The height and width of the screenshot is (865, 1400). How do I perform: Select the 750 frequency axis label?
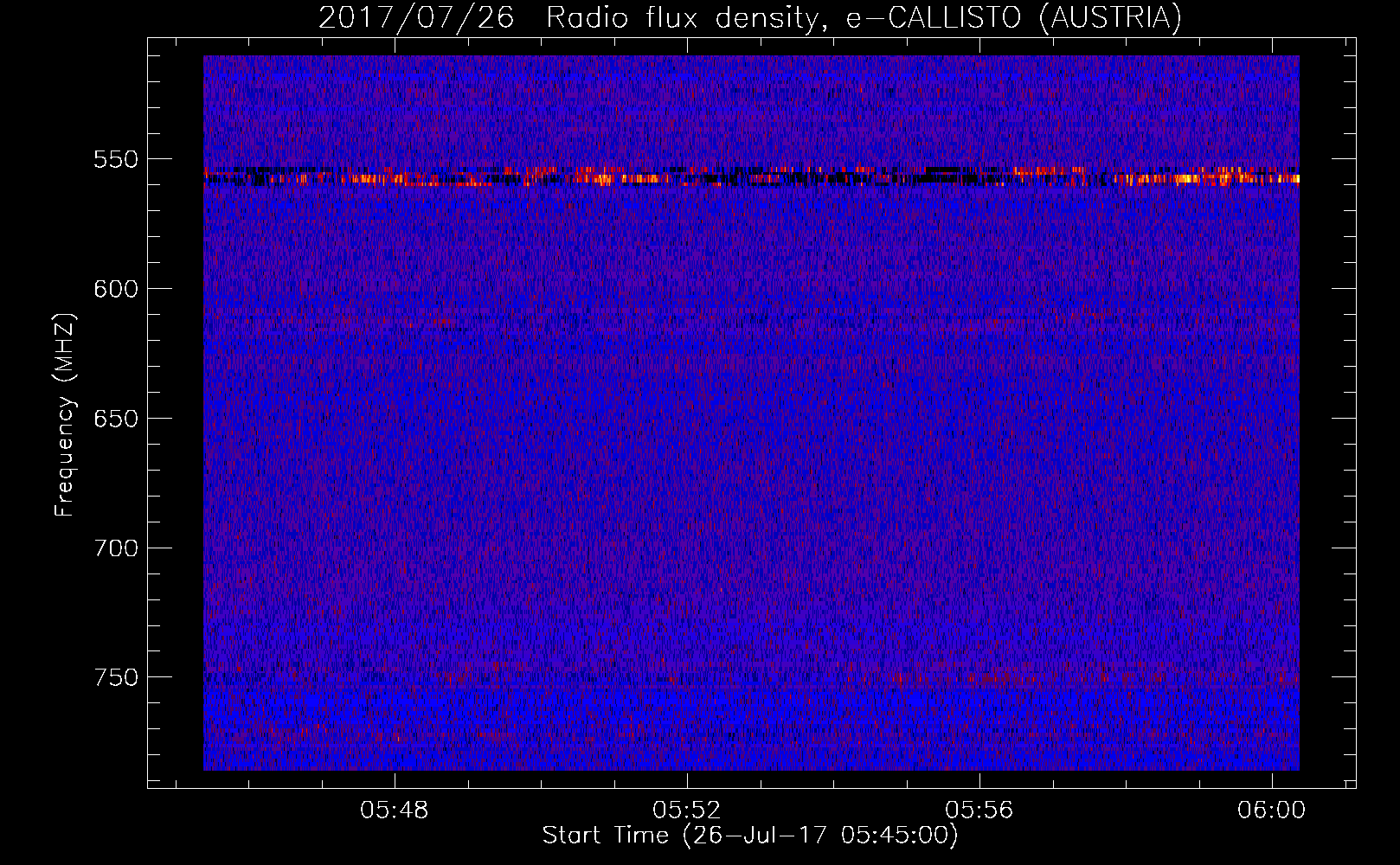[116, 677]
